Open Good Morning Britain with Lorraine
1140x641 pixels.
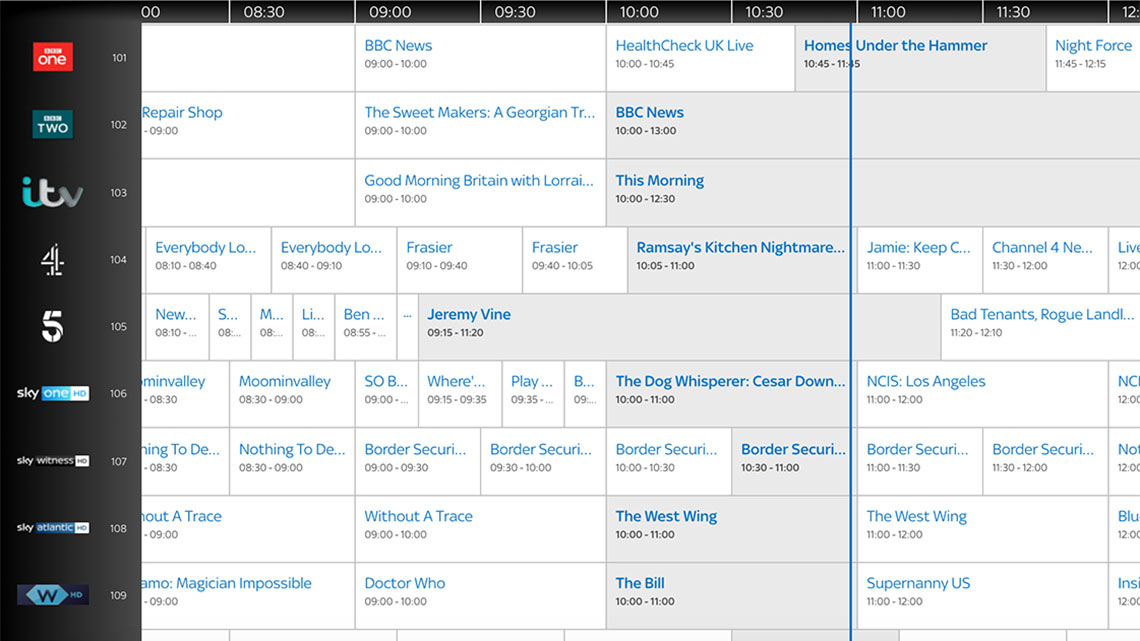pyautogui.click(x=481, y=192)
